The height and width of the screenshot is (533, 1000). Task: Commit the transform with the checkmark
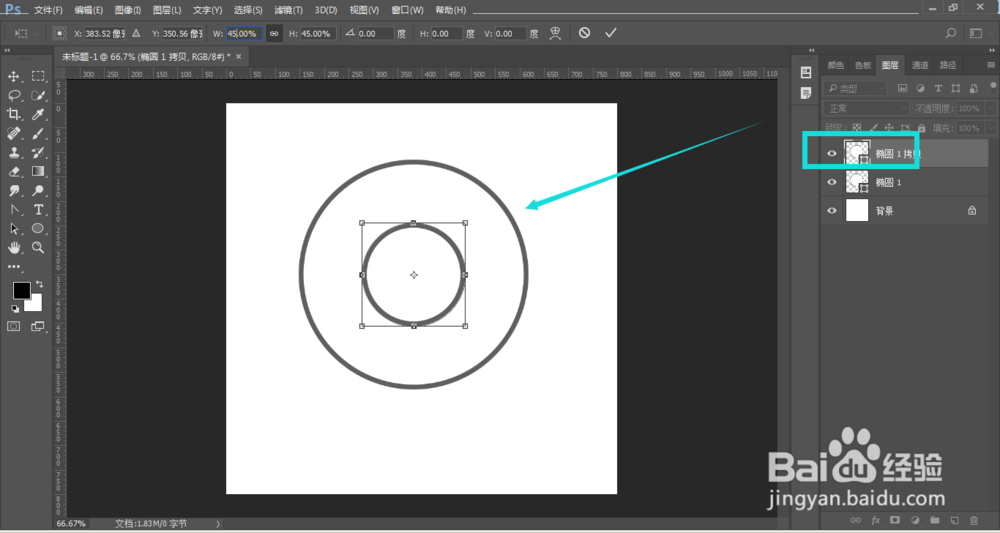[611, 33]
